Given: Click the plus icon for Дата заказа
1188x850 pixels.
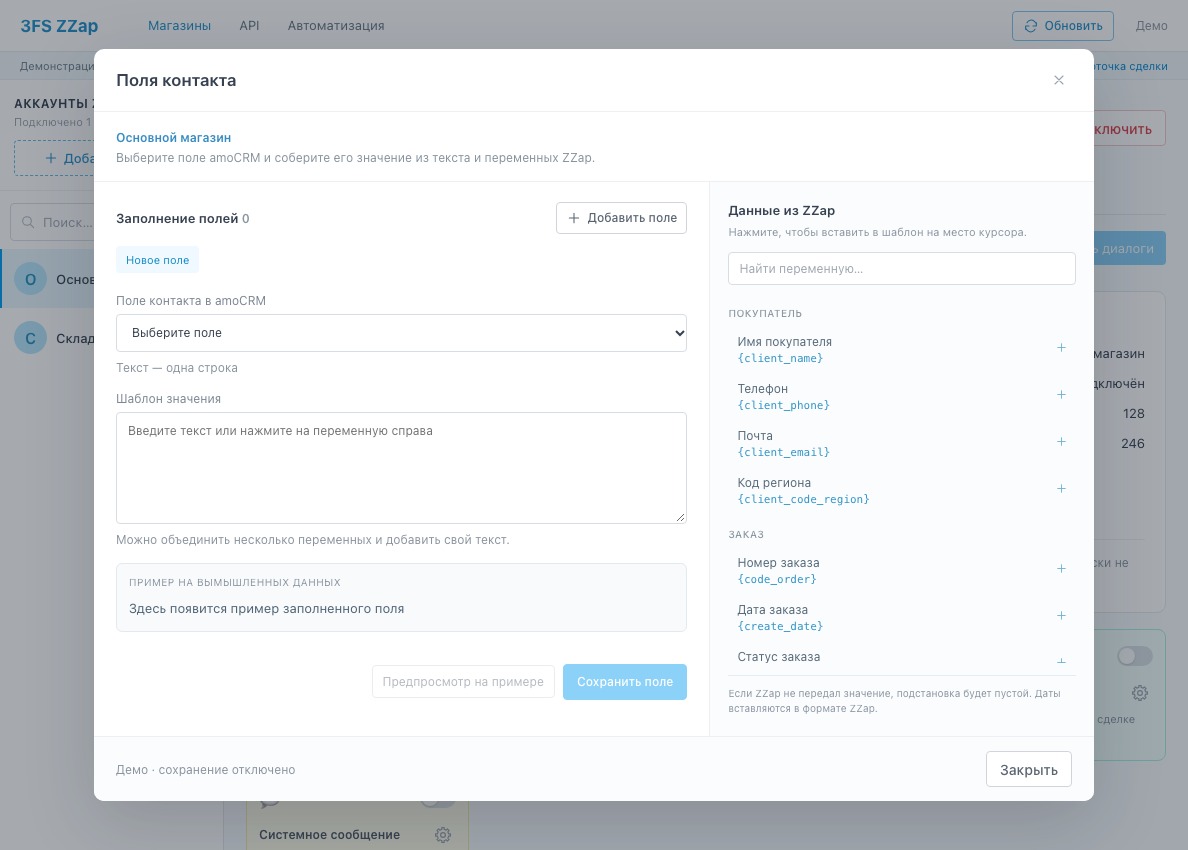Looking at the screenshot, I should [x=1061, y=616].
